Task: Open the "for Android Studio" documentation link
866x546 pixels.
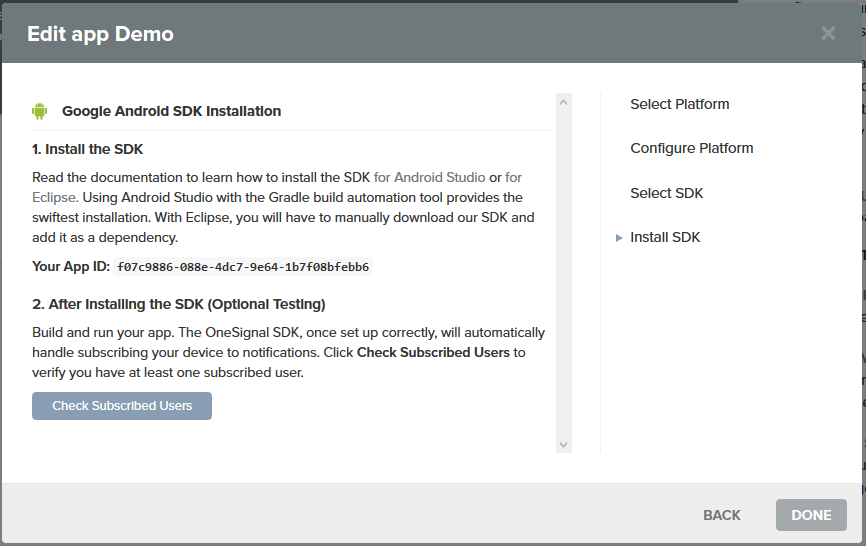Action: pyautogui.click(x=429, y=177)
